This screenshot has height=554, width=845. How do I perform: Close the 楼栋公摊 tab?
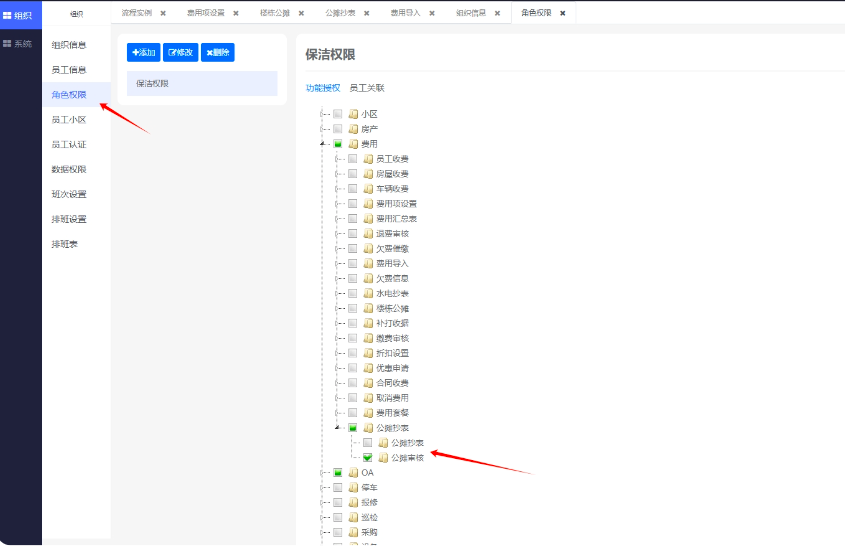(x=301, y=13)
